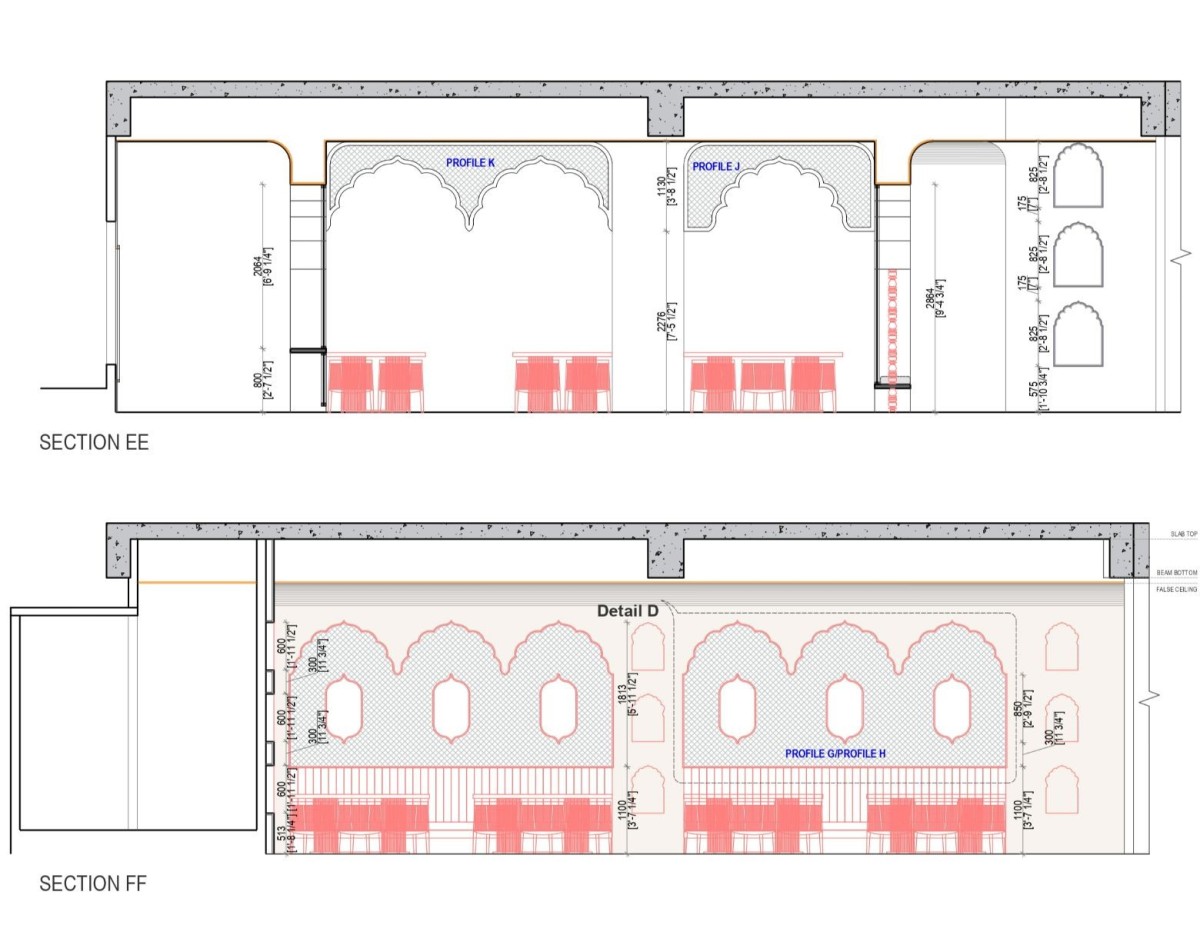Screen dimensions: 1200x945
Task: Click the SECTION FF title label
Action: pos(93,884)
